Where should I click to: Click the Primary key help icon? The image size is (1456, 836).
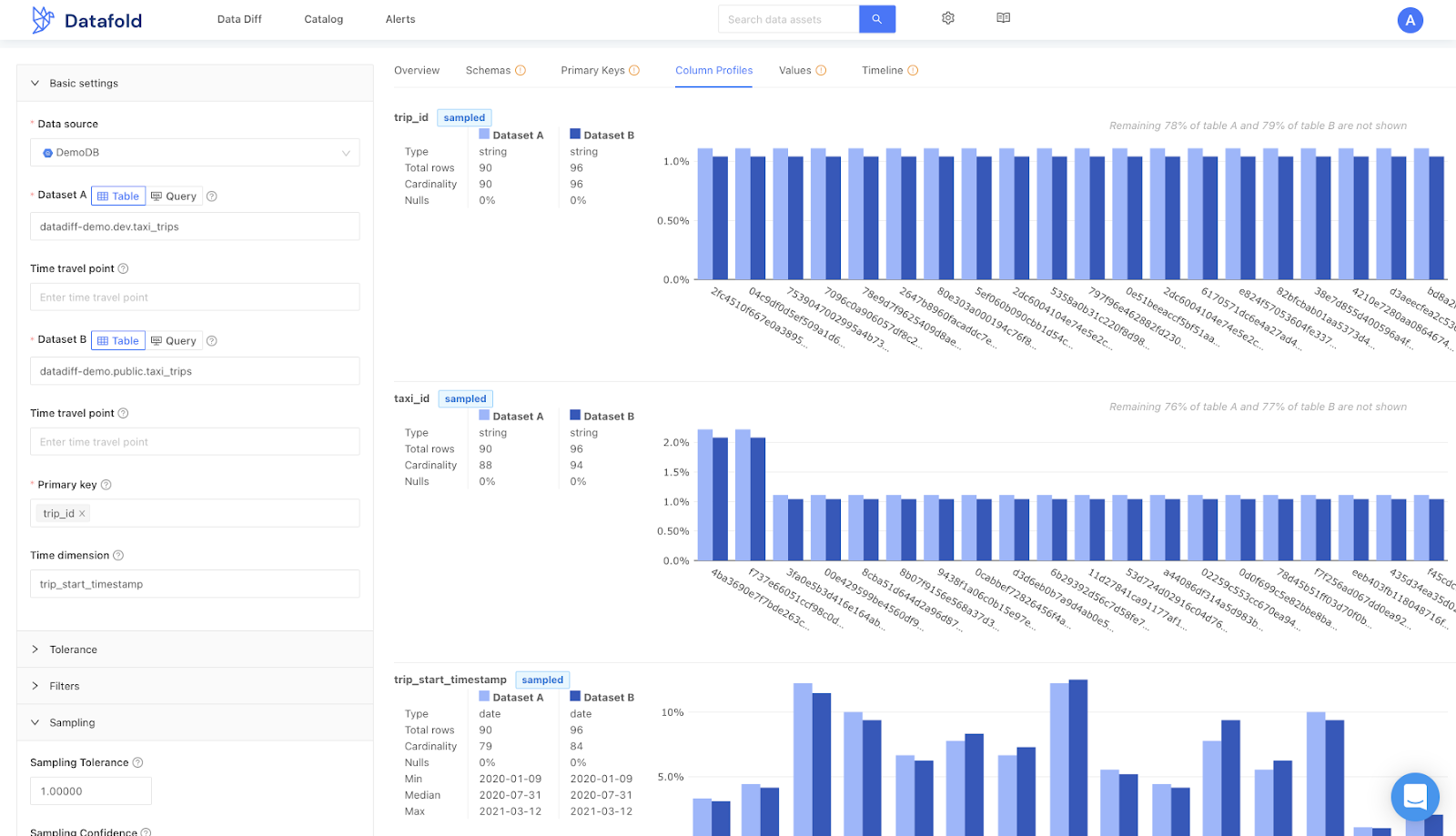point(106,485)
